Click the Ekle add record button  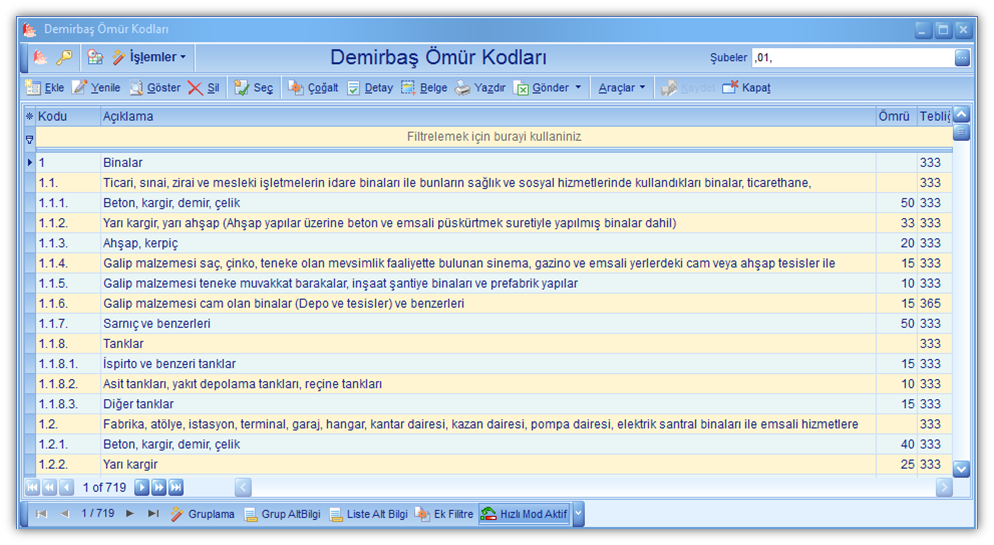[44, 88]
